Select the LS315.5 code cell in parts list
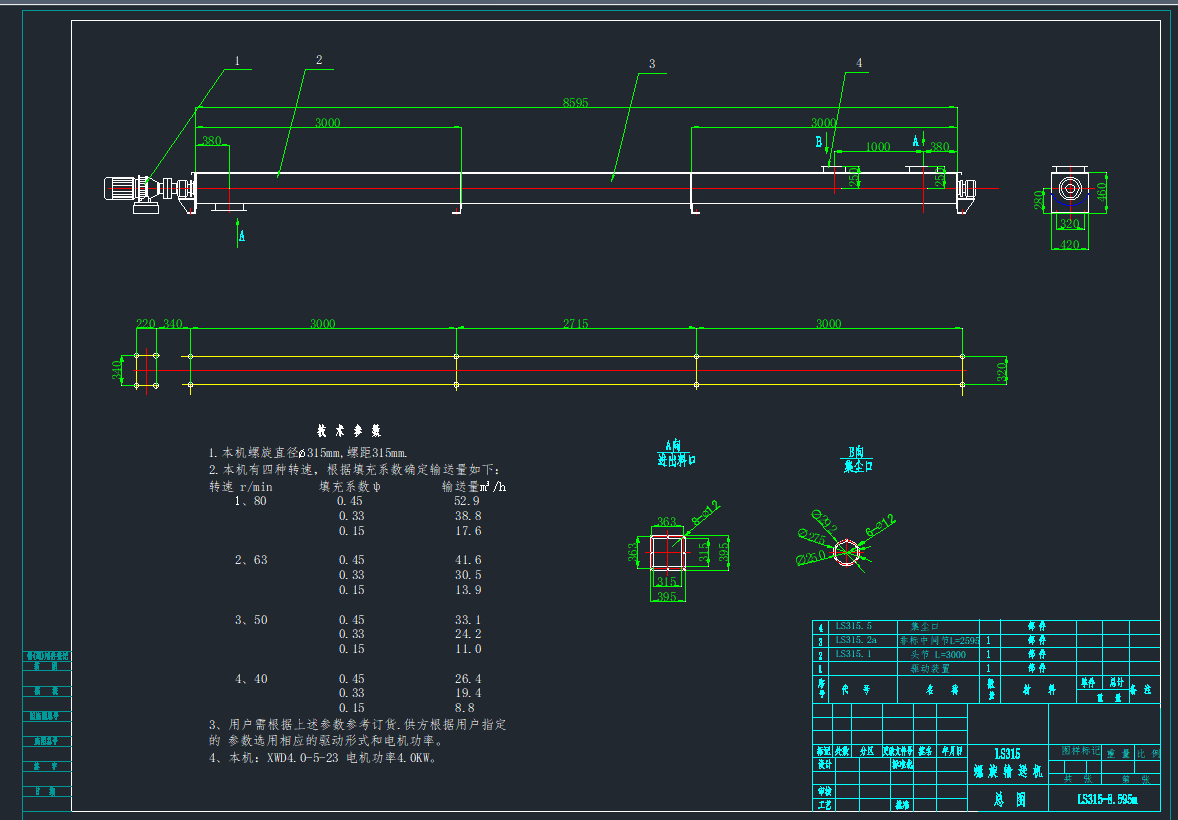Image resolution: width=1178 pixels, height=820 pixels. 853,627
